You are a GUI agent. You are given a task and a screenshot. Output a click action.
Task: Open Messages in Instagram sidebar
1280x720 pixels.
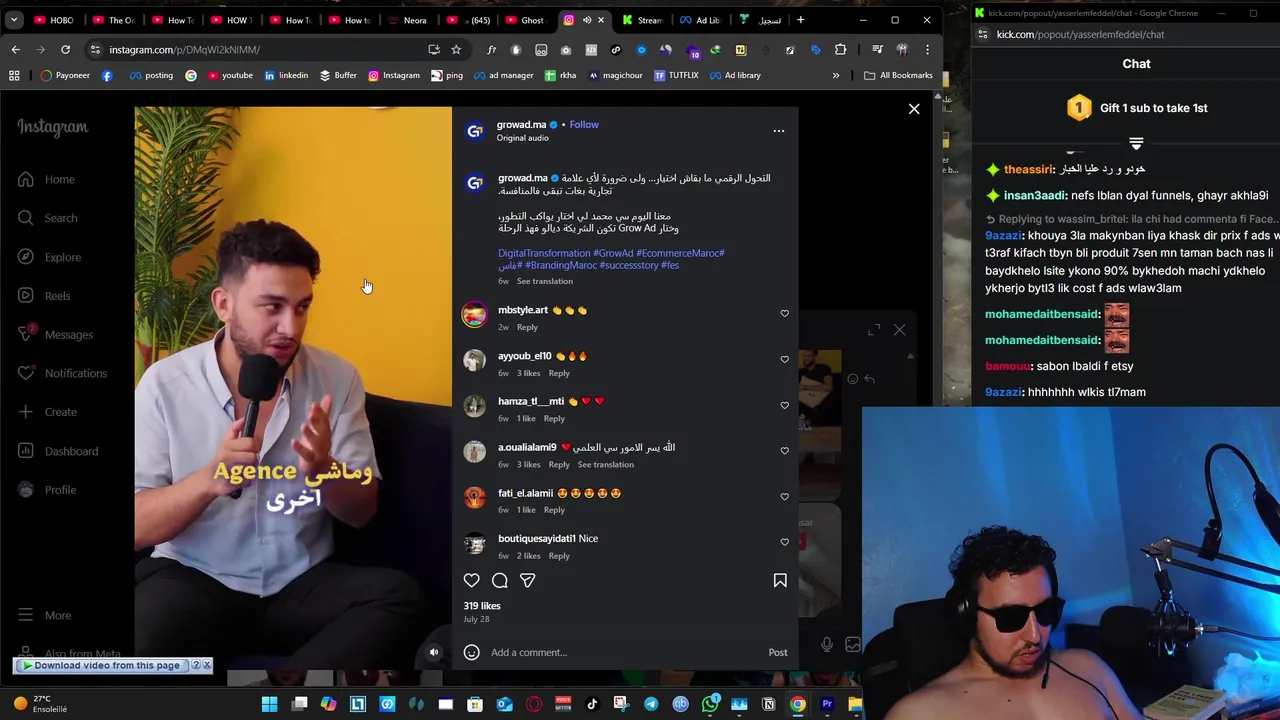(55, 335)
